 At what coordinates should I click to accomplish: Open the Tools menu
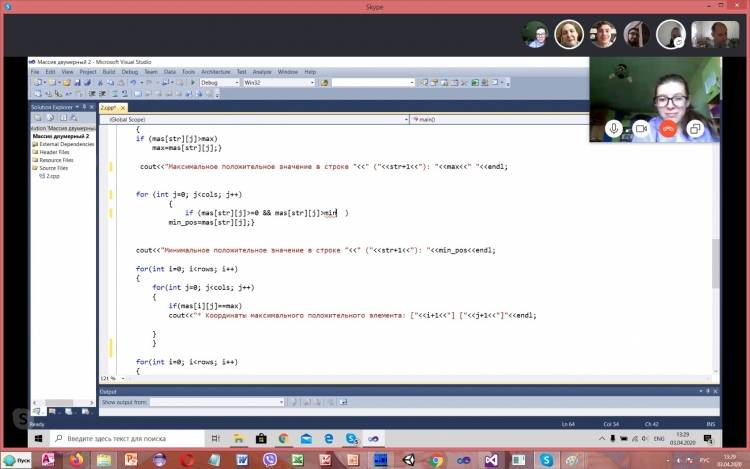(187, 72)
